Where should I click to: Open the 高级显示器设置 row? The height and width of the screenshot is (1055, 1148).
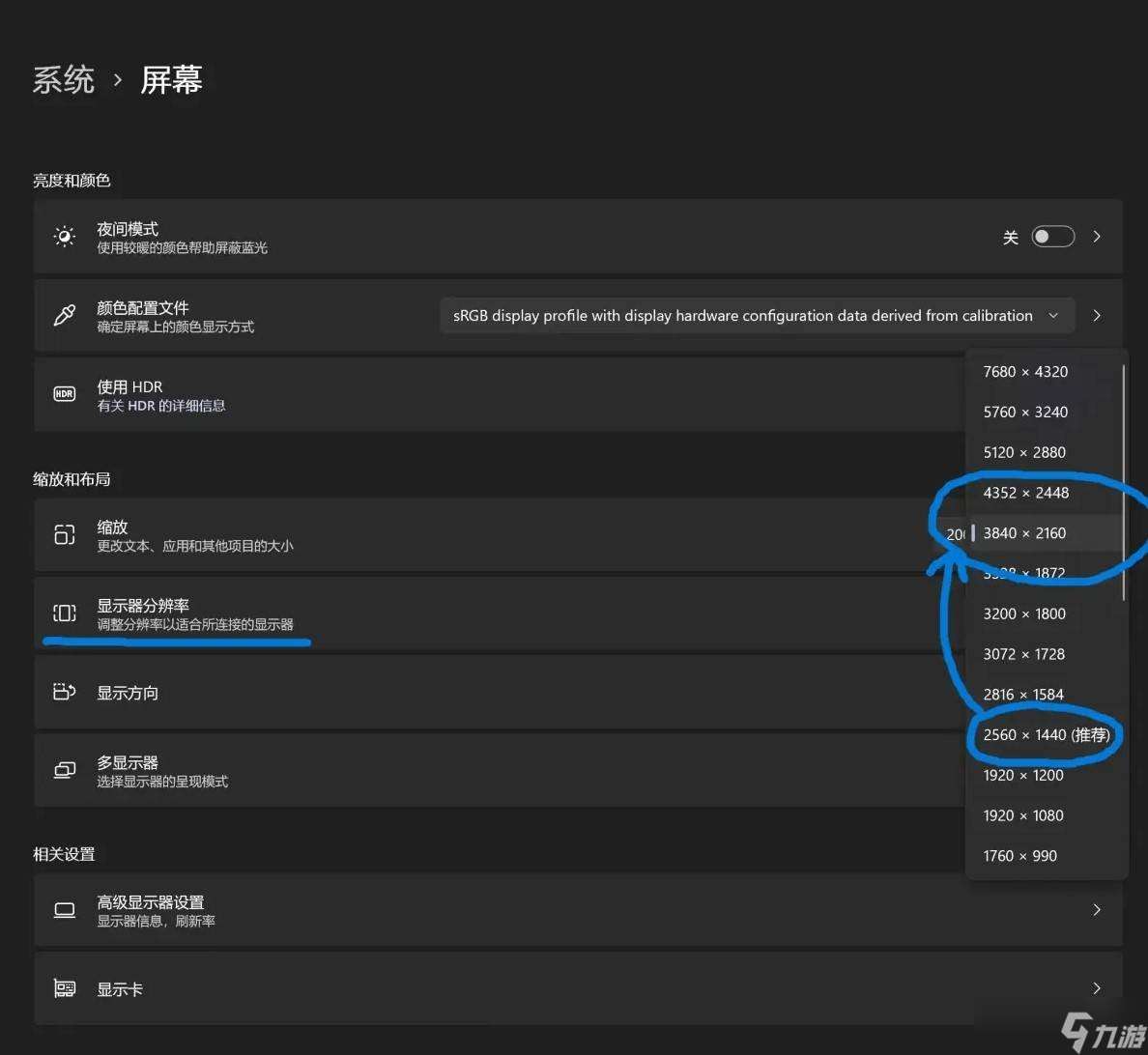pos(579,910)
